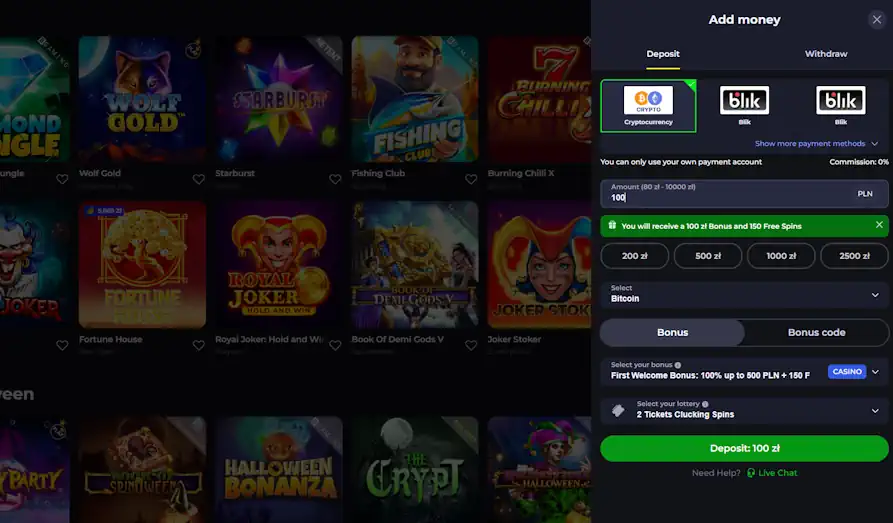The height and width of the screenshot is (523, 893).
Task: Favorite the Wolf Gold game heart icon
Action: point(199,179)
